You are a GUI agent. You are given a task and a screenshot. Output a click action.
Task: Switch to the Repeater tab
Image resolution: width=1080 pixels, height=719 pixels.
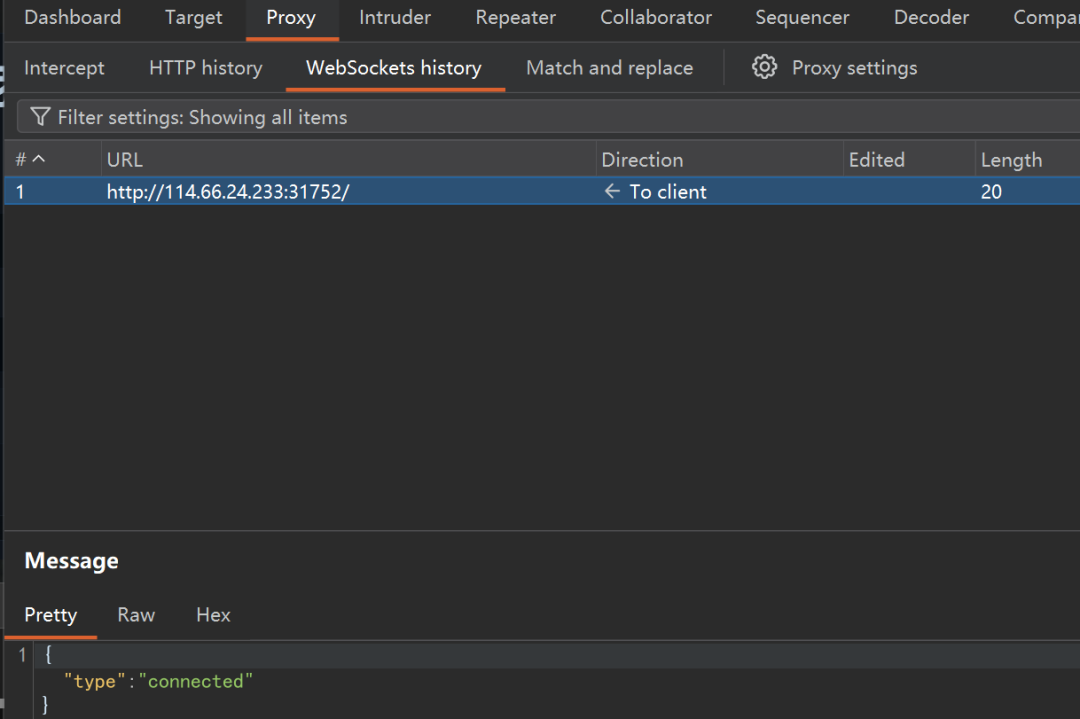click(x=515, y=18)
